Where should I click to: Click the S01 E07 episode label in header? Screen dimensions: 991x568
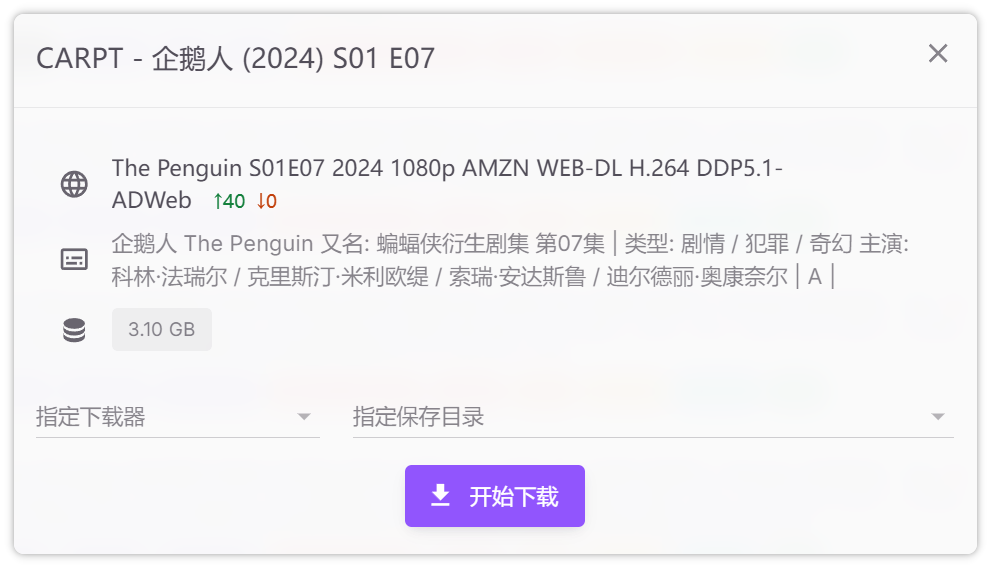click(384, 58)
